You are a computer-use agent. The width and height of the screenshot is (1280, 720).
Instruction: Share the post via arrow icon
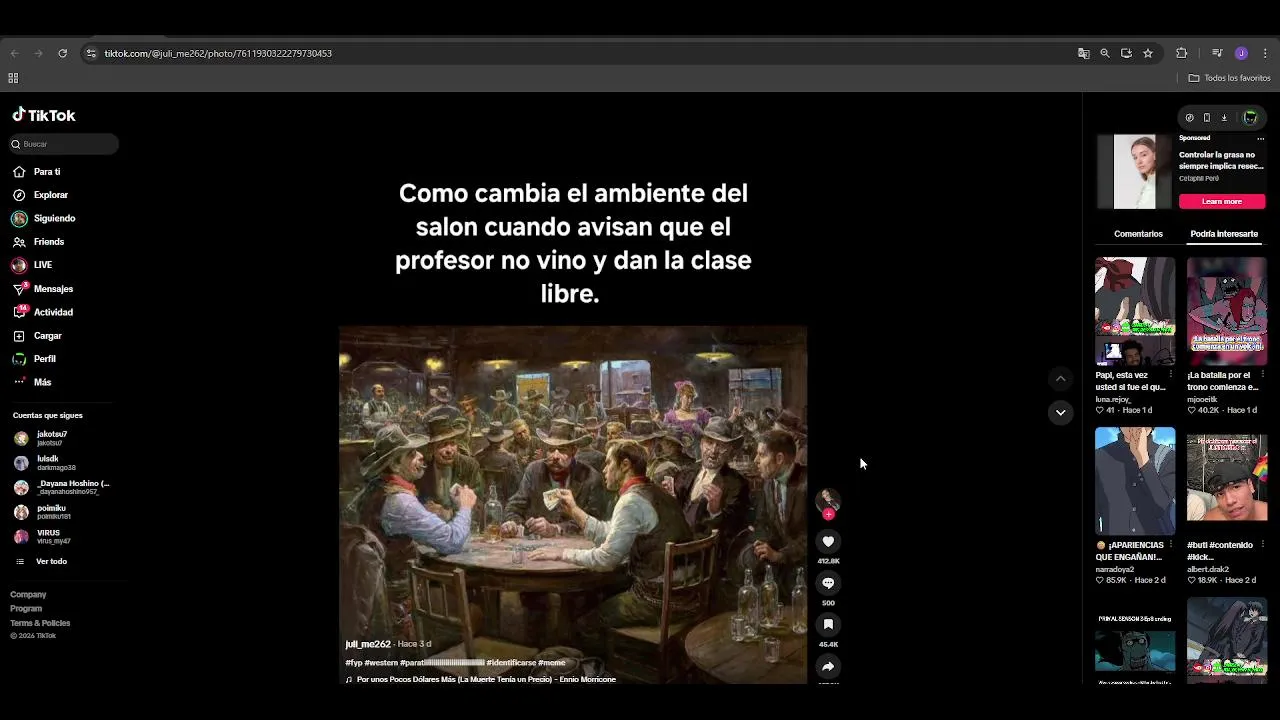coord(828,666)
